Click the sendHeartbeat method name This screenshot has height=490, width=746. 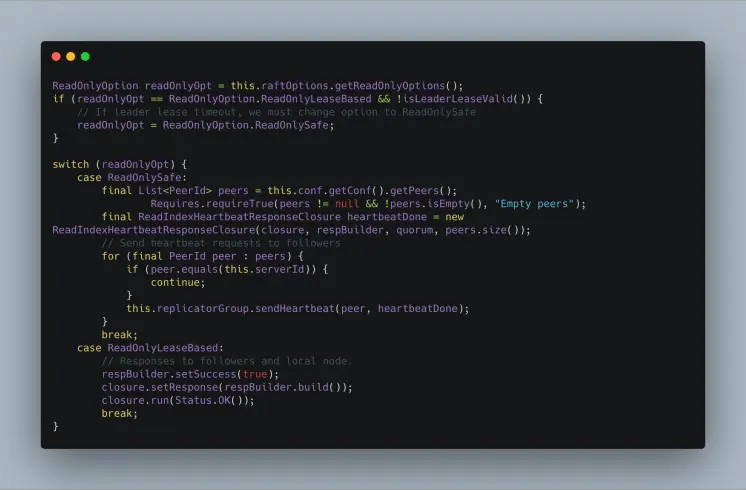[x=295, y=309]
